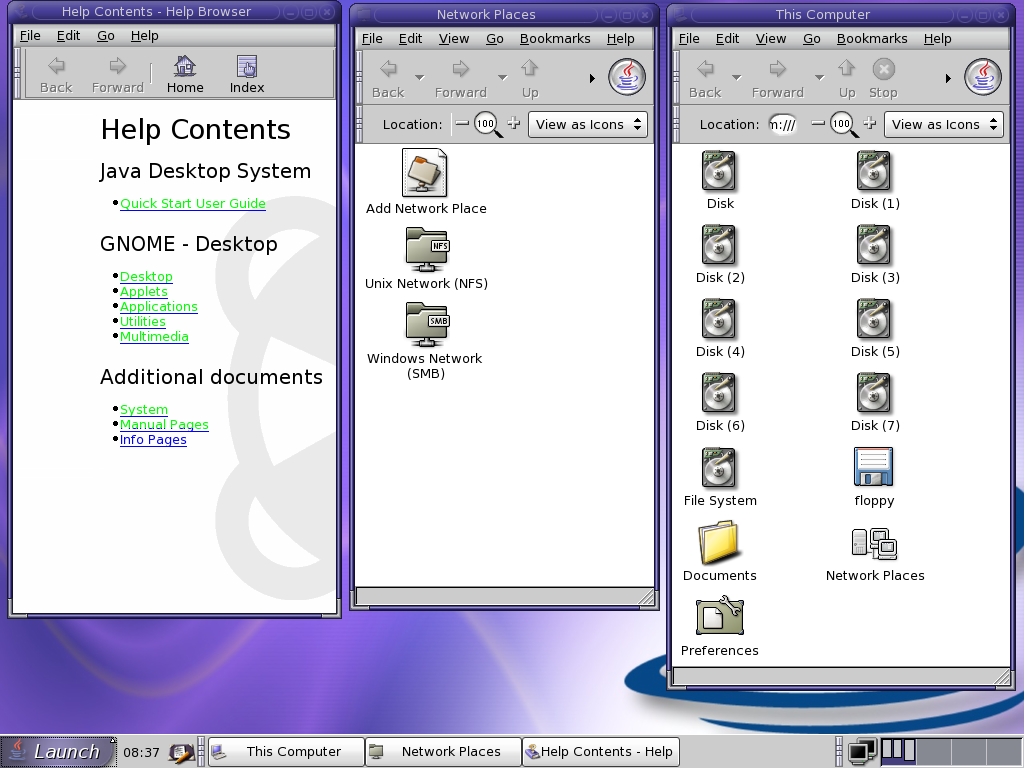Screen dimensions: 1024x768
Task: Click the Up button in Network Places
Action: point(530,78)
